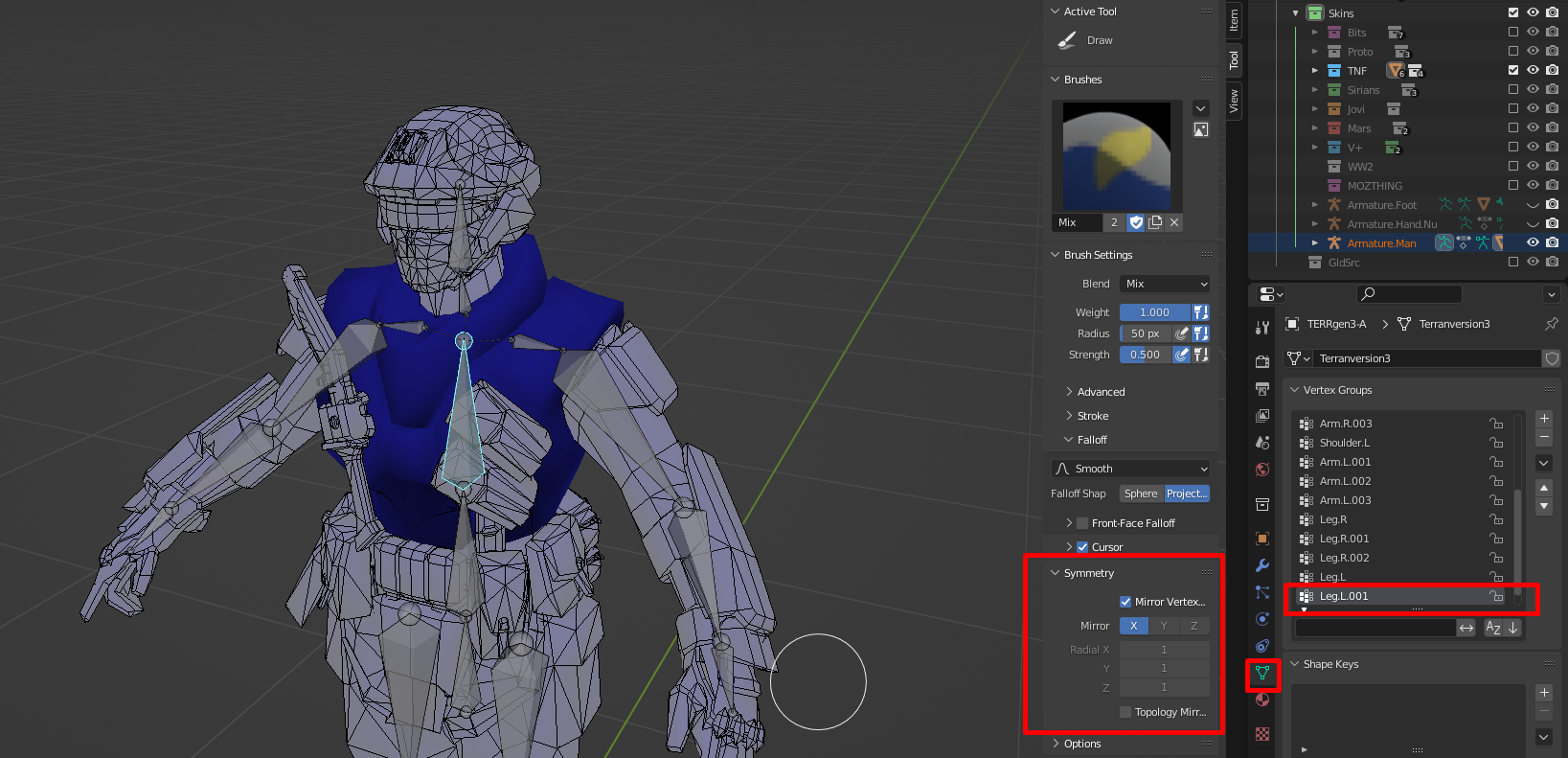Click the brush fake user shield icon
1568x758 pixels.
pyautogui.click(x=1136, y=222)
